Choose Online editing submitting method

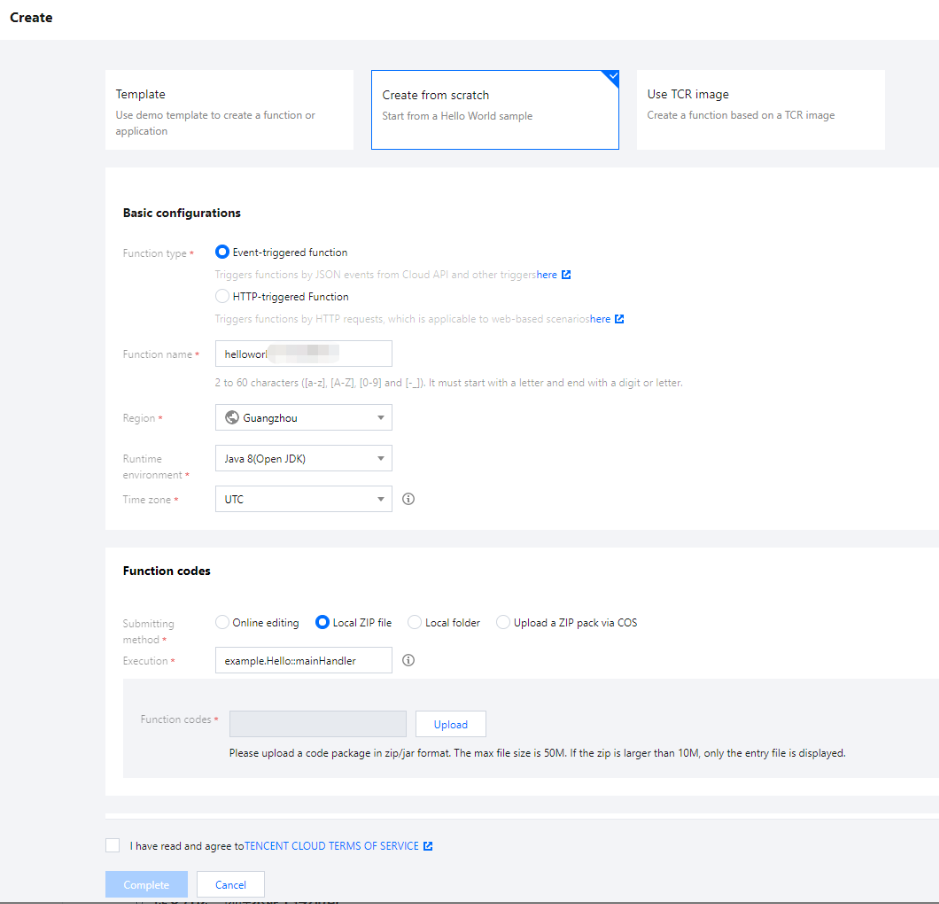[222, 622]
